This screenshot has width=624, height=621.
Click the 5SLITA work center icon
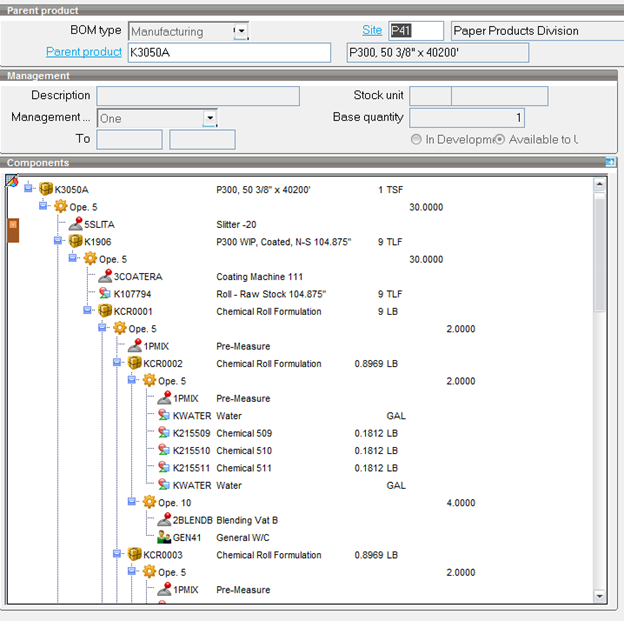pyautogui.click(x=75, y=225)
